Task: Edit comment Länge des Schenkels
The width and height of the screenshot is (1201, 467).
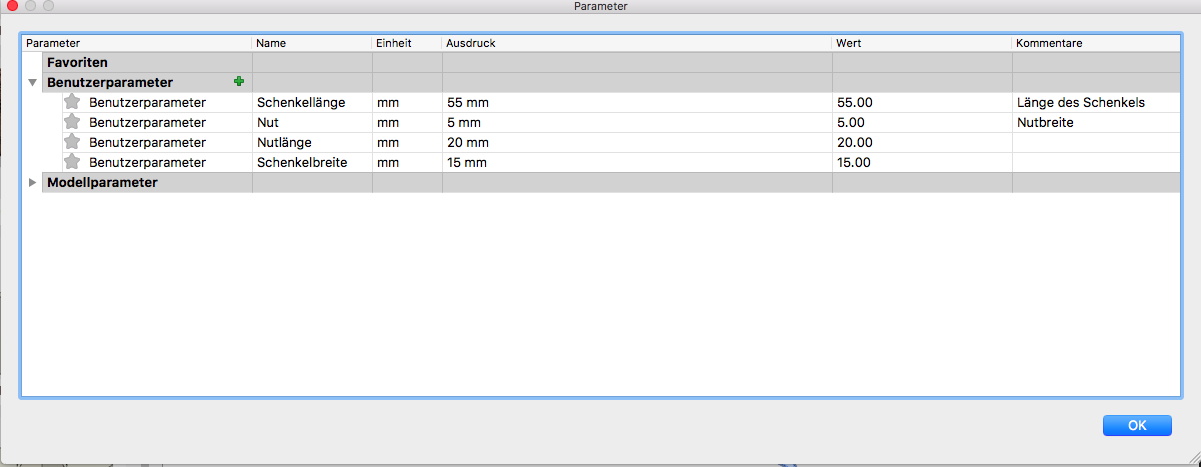Action: tap(1095, 102)
